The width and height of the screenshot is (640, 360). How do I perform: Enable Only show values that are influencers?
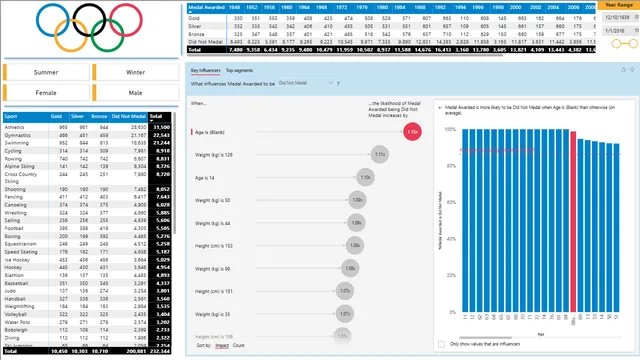click(x=441, y=344)
